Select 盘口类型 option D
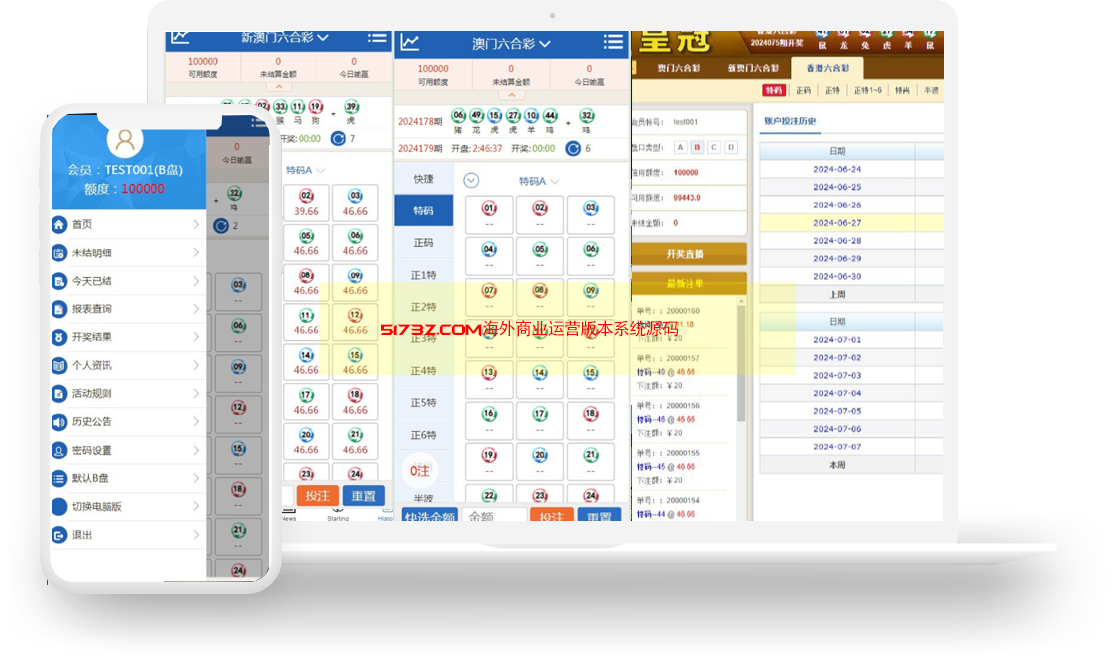 click(x=731, y=147)
